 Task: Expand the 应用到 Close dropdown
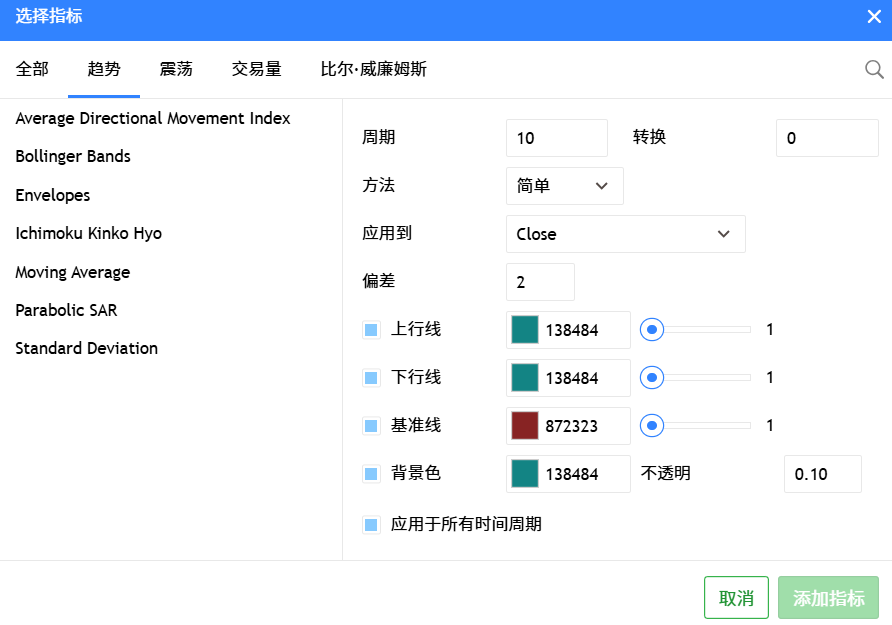coord(625,234)
